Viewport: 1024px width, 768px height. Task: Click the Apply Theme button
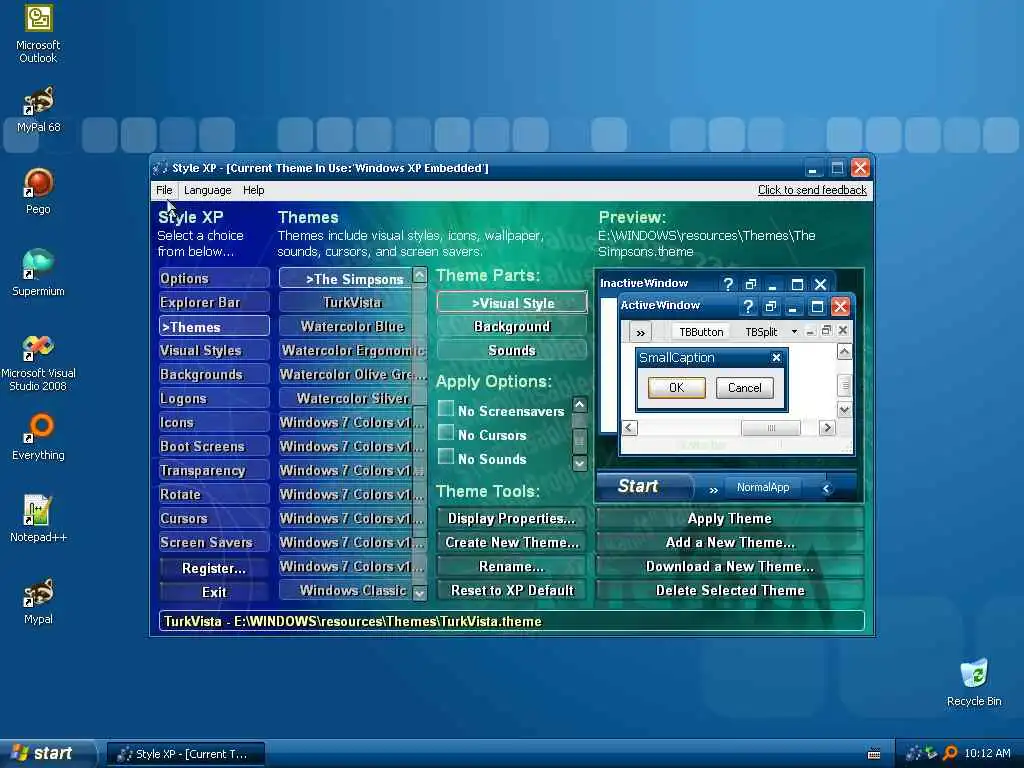pyautogui.click(x=729, y=519)
